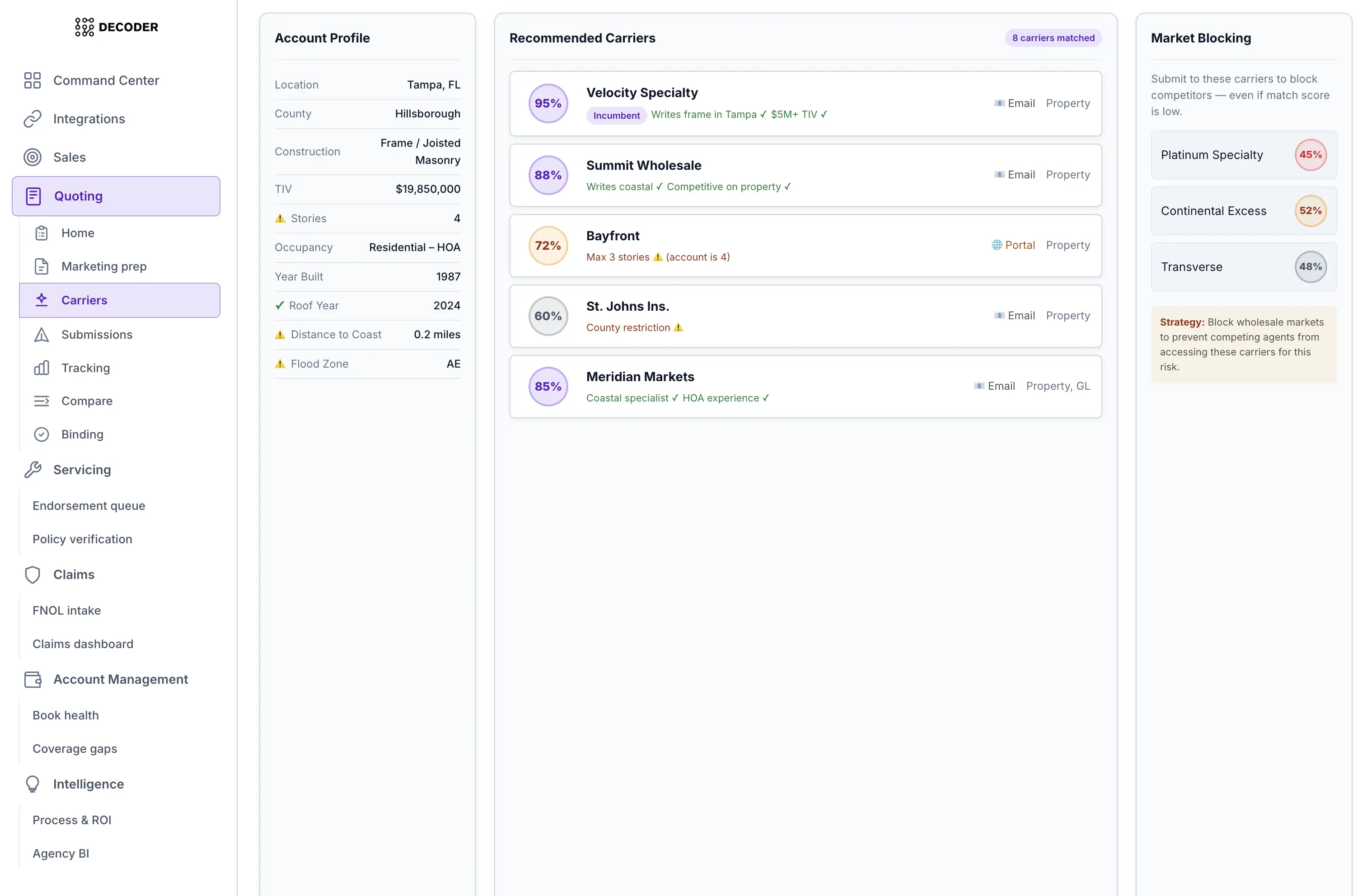Click the Integrations link icon
Screen dimensions: 1367x896
[33, 119]
